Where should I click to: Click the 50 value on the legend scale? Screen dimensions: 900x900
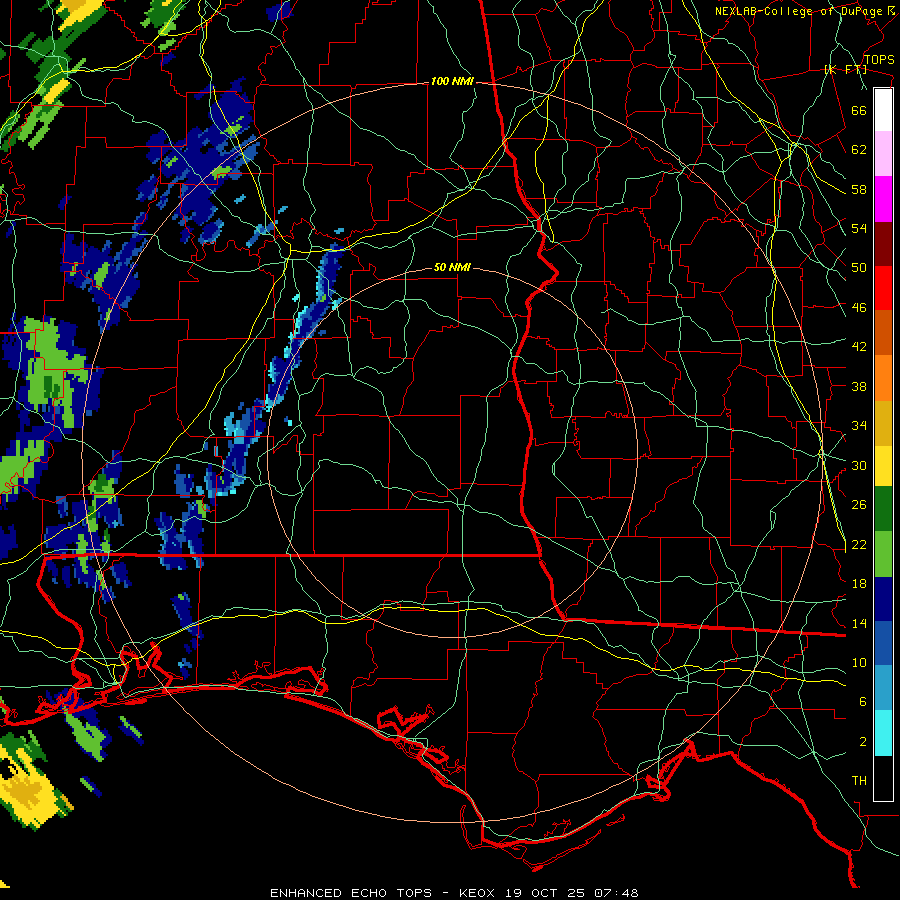tap(859, 268)
